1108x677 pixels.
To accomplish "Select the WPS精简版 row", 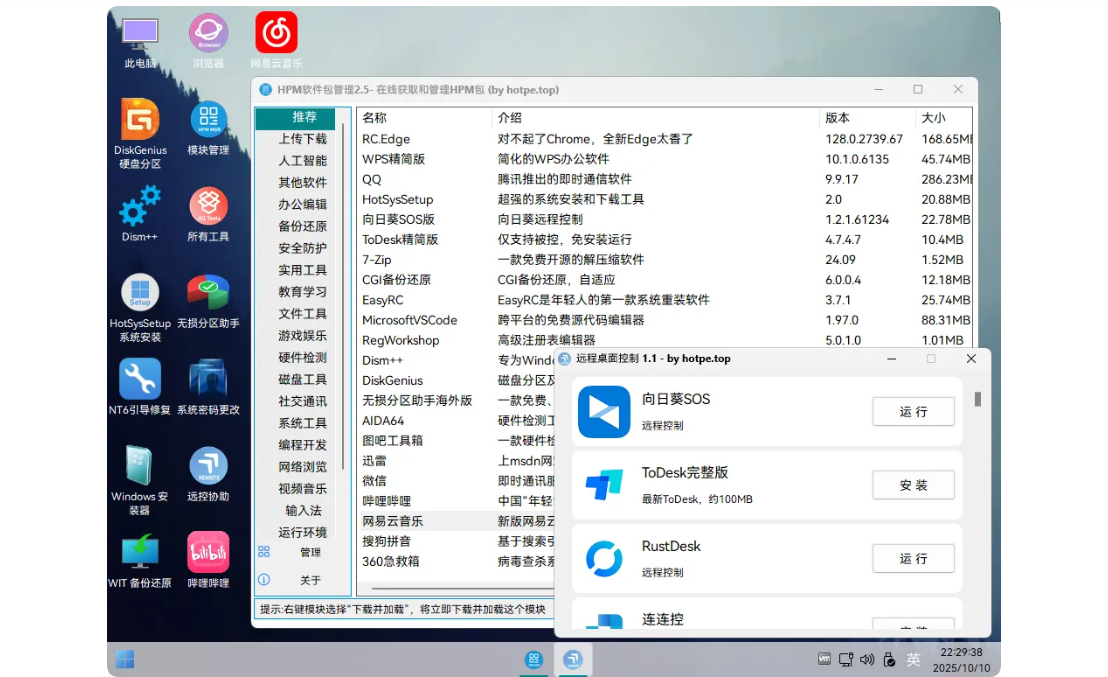I will tap(664, 160).
